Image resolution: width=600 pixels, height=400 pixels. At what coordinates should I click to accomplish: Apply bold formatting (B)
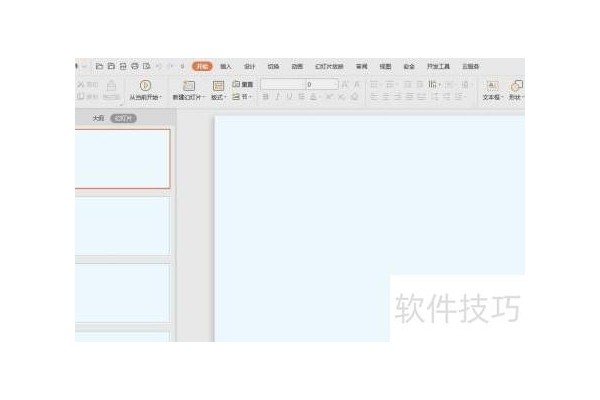tap(266, 96)
